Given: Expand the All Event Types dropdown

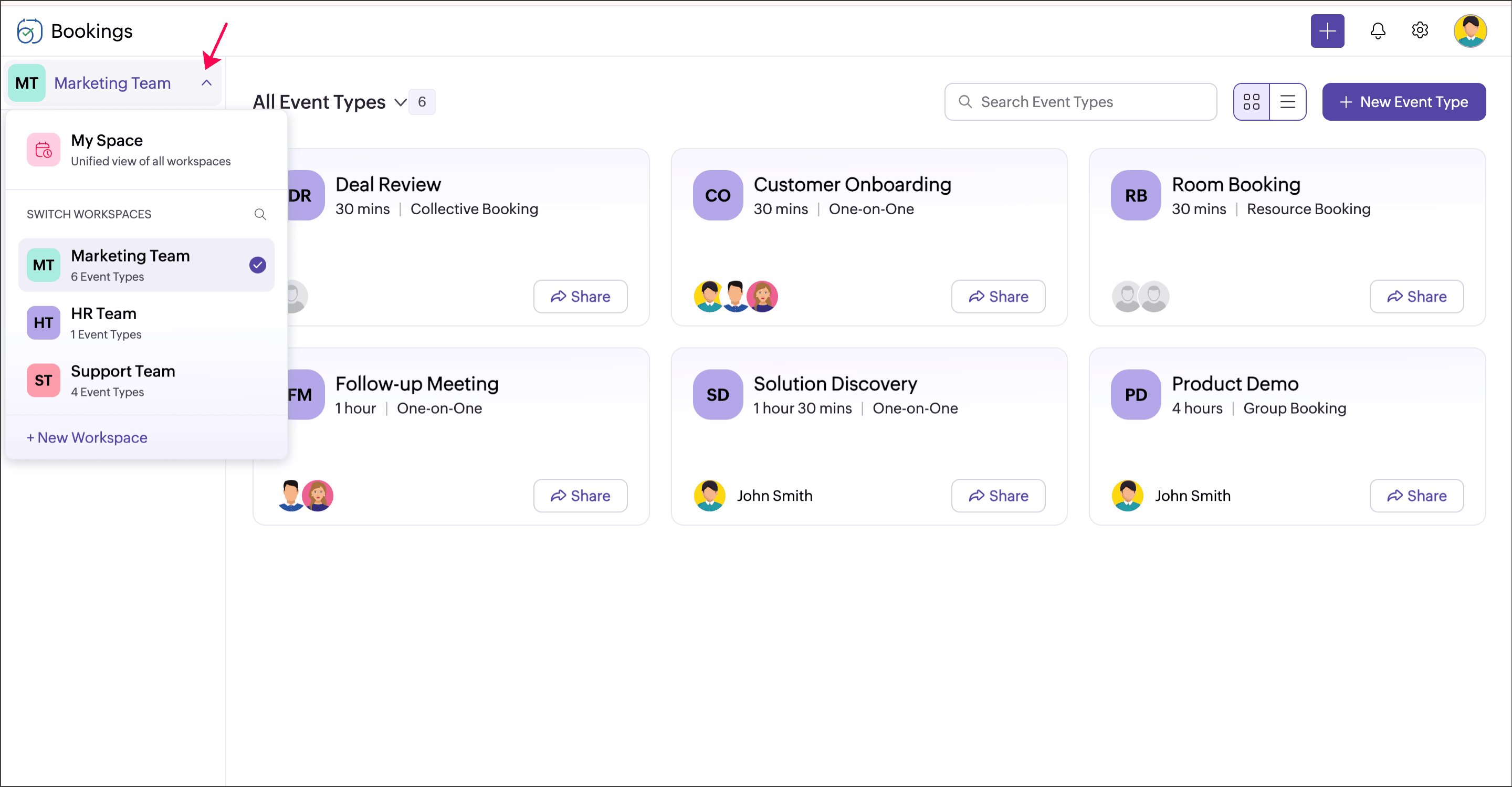Looking at the screenshot, I should (x=400, y=102).
